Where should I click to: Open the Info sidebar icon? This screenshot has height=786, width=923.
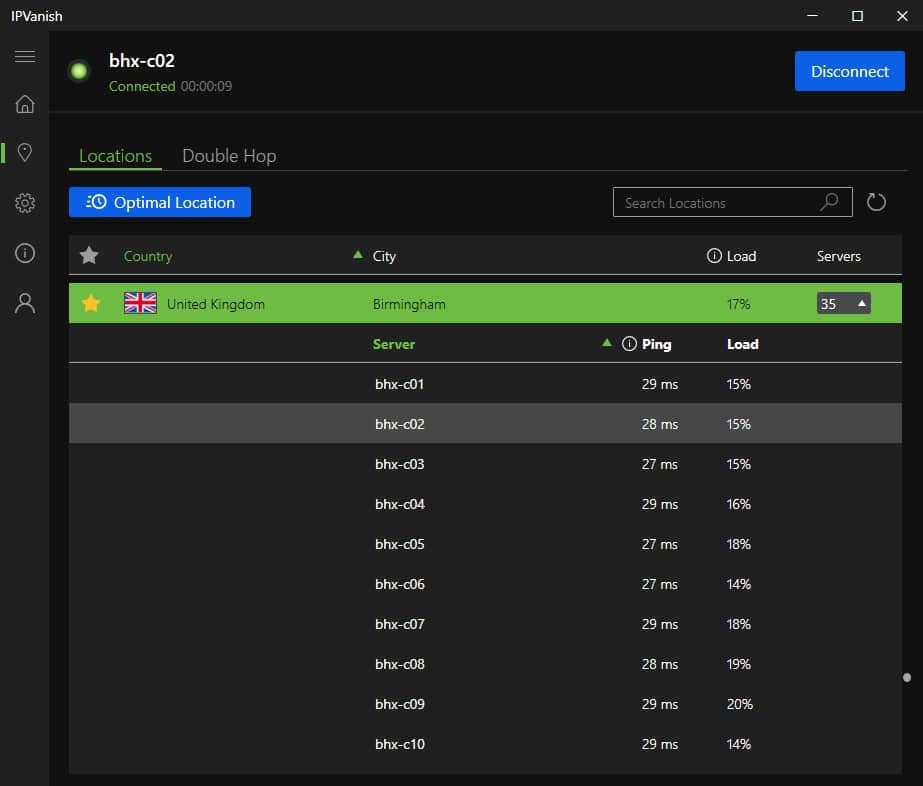[x=25, y=253]
